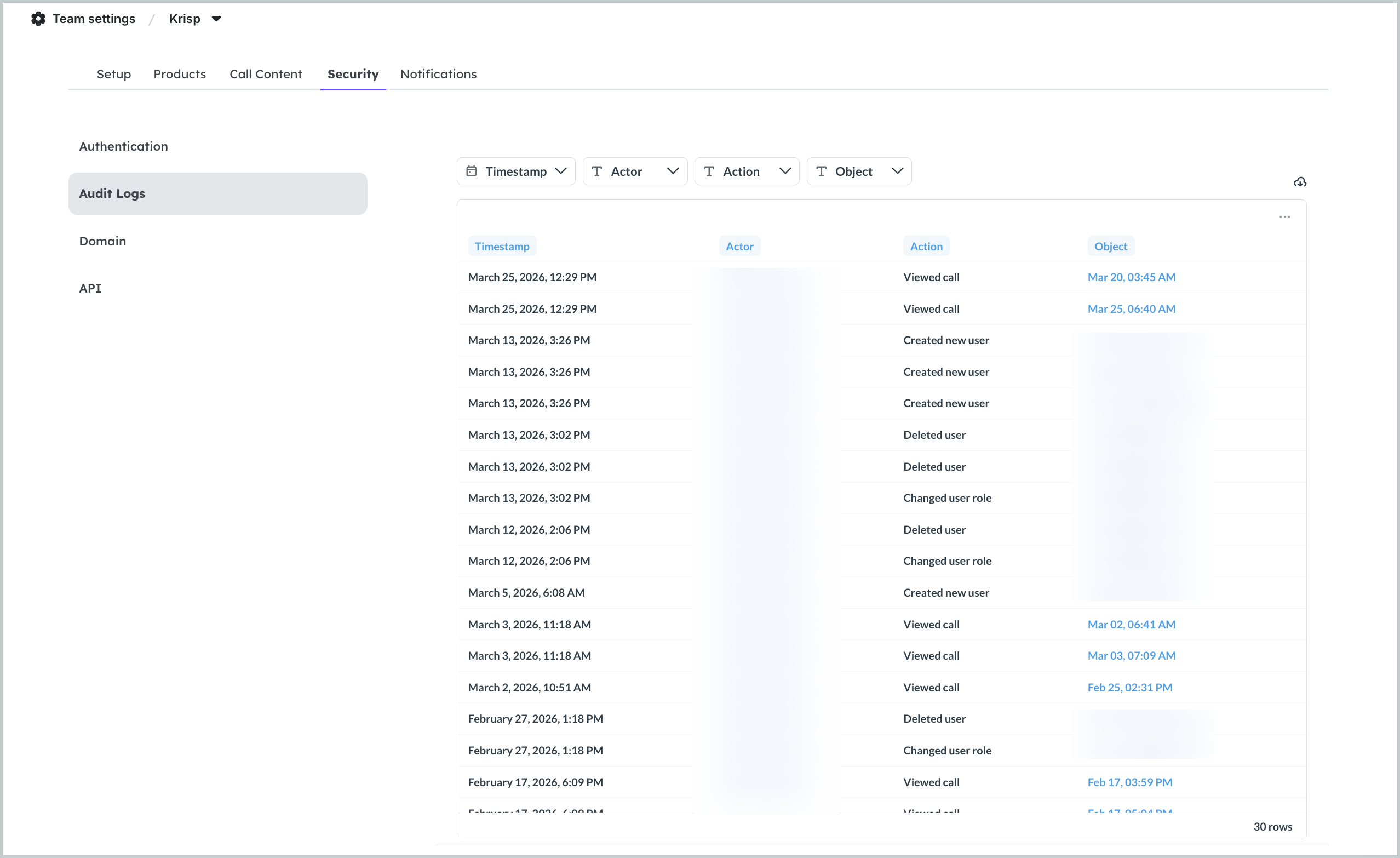Expand the Object filter dropdown chevron
Screen dimensions: 1400x858
point(897,171)
